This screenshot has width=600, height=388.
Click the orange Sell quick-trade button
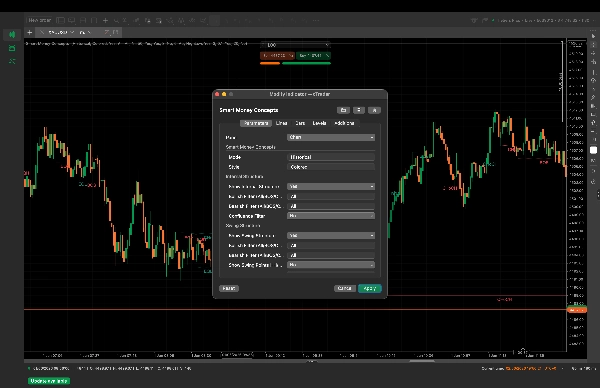click(277, 56)
